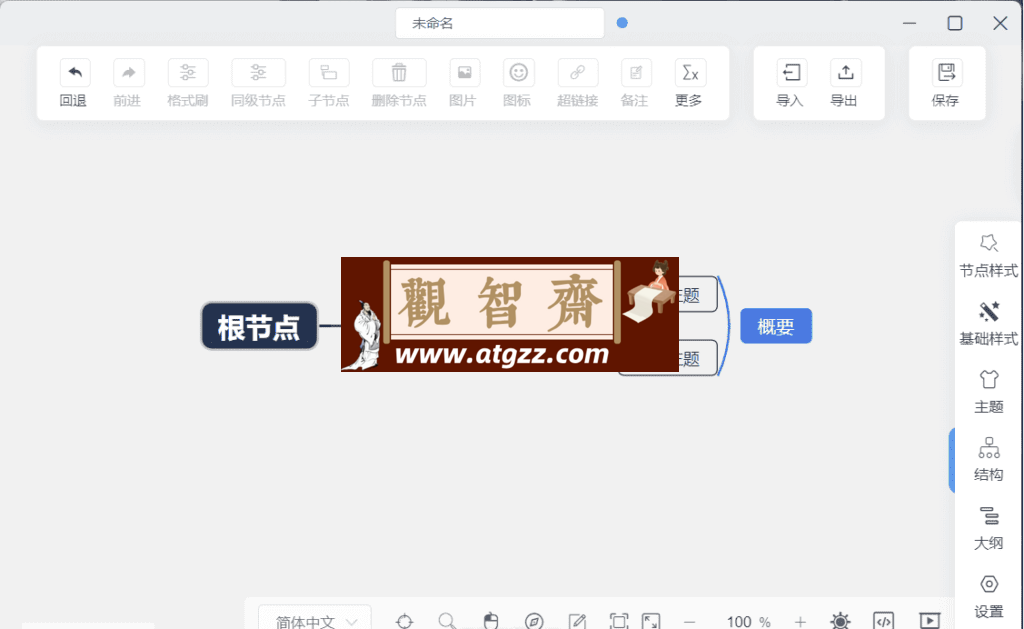Click the 导入 import icon
The height and width of the screenshot is (629, 1024).
pos(792,73)
